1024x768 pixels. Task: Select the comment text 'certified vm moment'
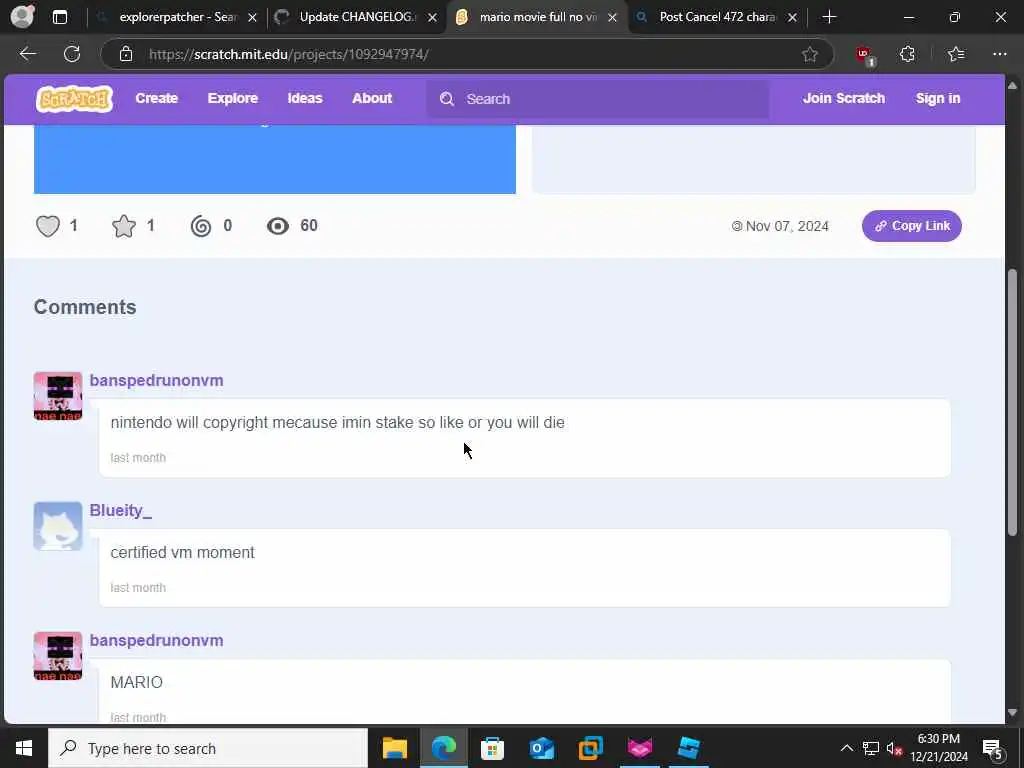[182, 552]
